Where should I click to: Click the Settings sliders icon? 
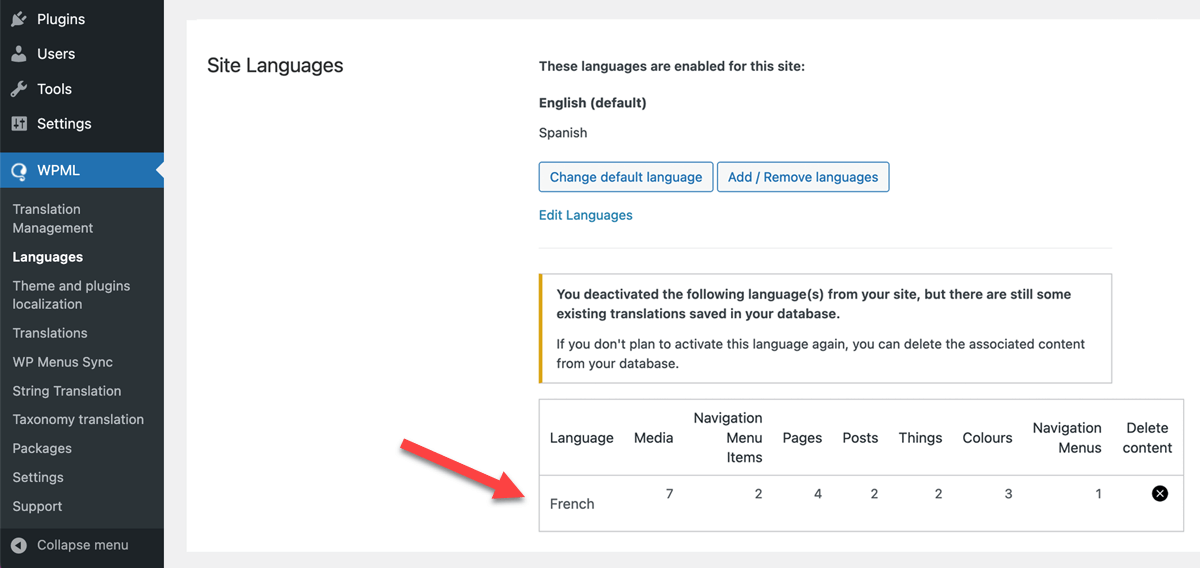pos(19,124)
